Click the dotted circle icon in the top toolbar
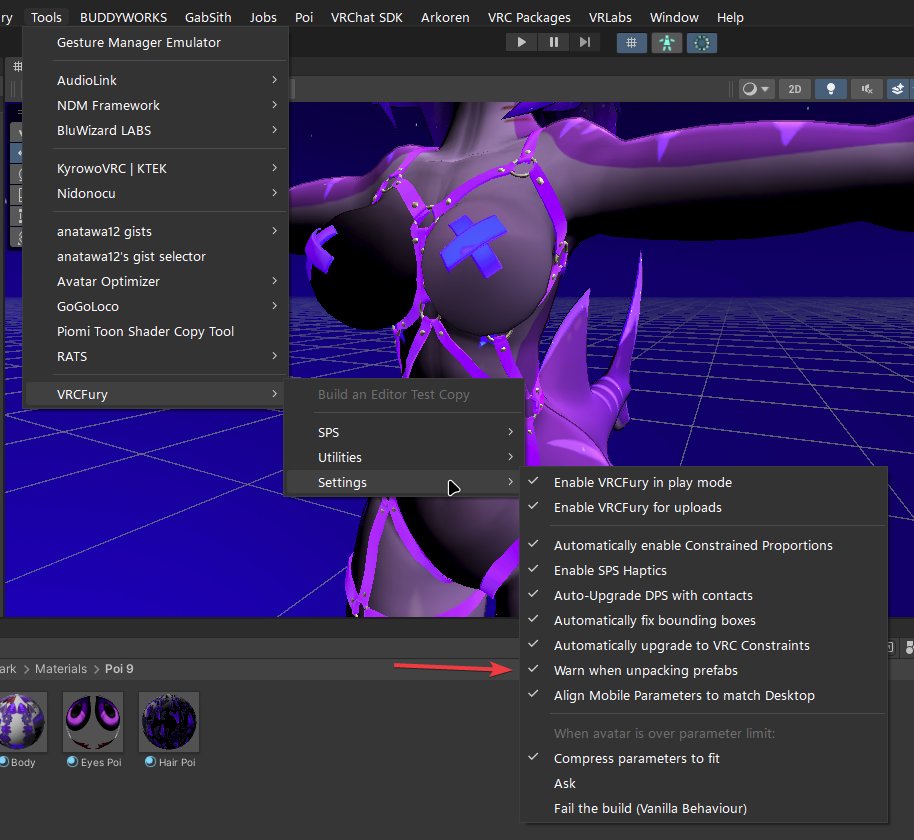Image resolution: width=914 pixels, height=840 pixels. point(702,43)
